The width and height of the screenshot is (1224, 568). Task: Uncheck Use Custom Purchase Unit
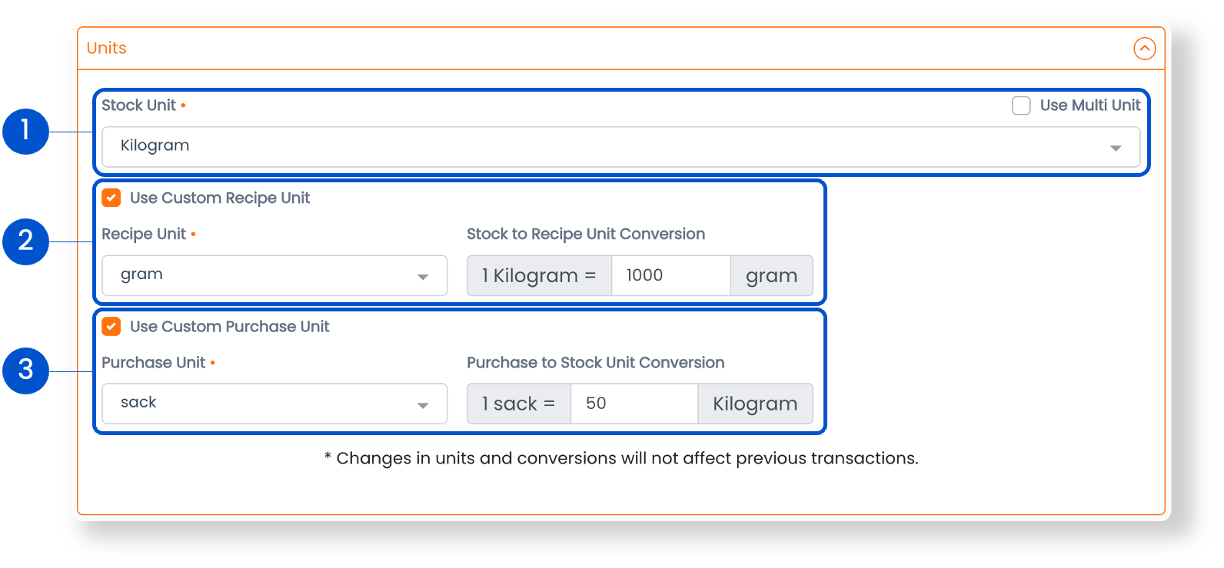coord(112,327)
